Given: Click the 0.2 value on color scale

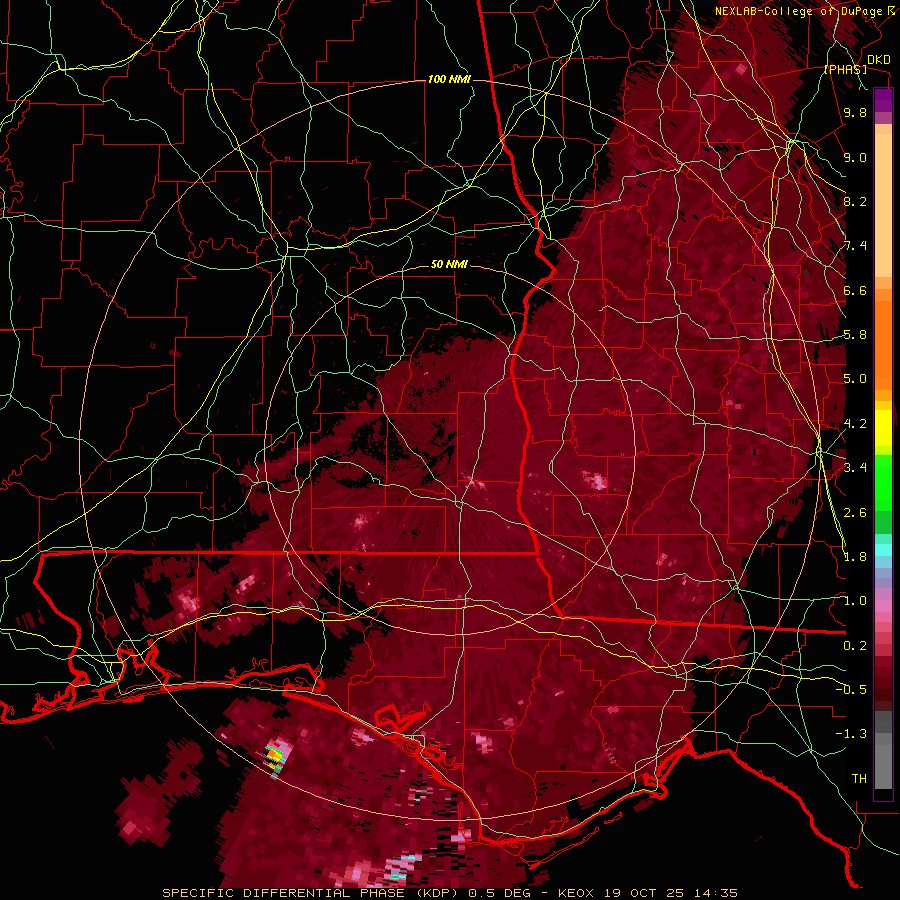Looking at the screenshot, I should [855, 646].
